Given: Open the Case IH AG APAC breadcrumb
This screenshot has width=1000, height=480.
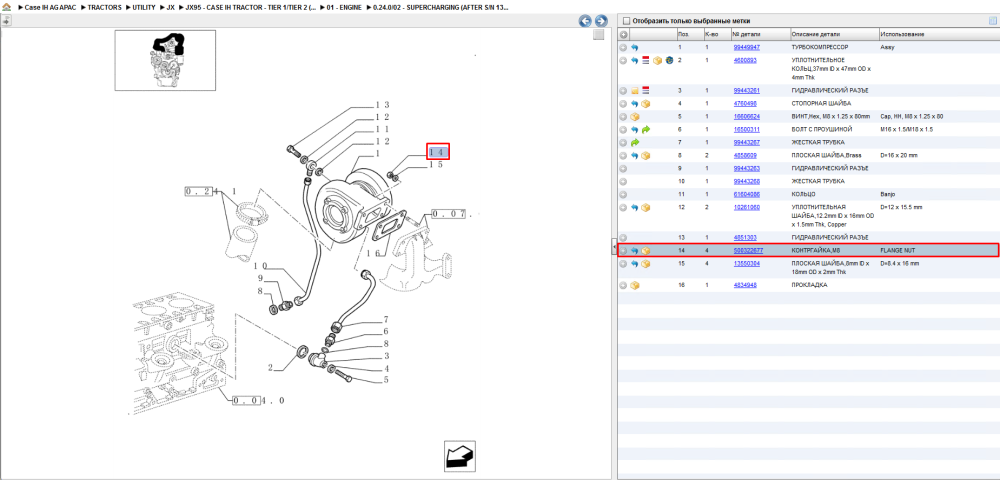Looking at the screenshot, I should [52, 7].
